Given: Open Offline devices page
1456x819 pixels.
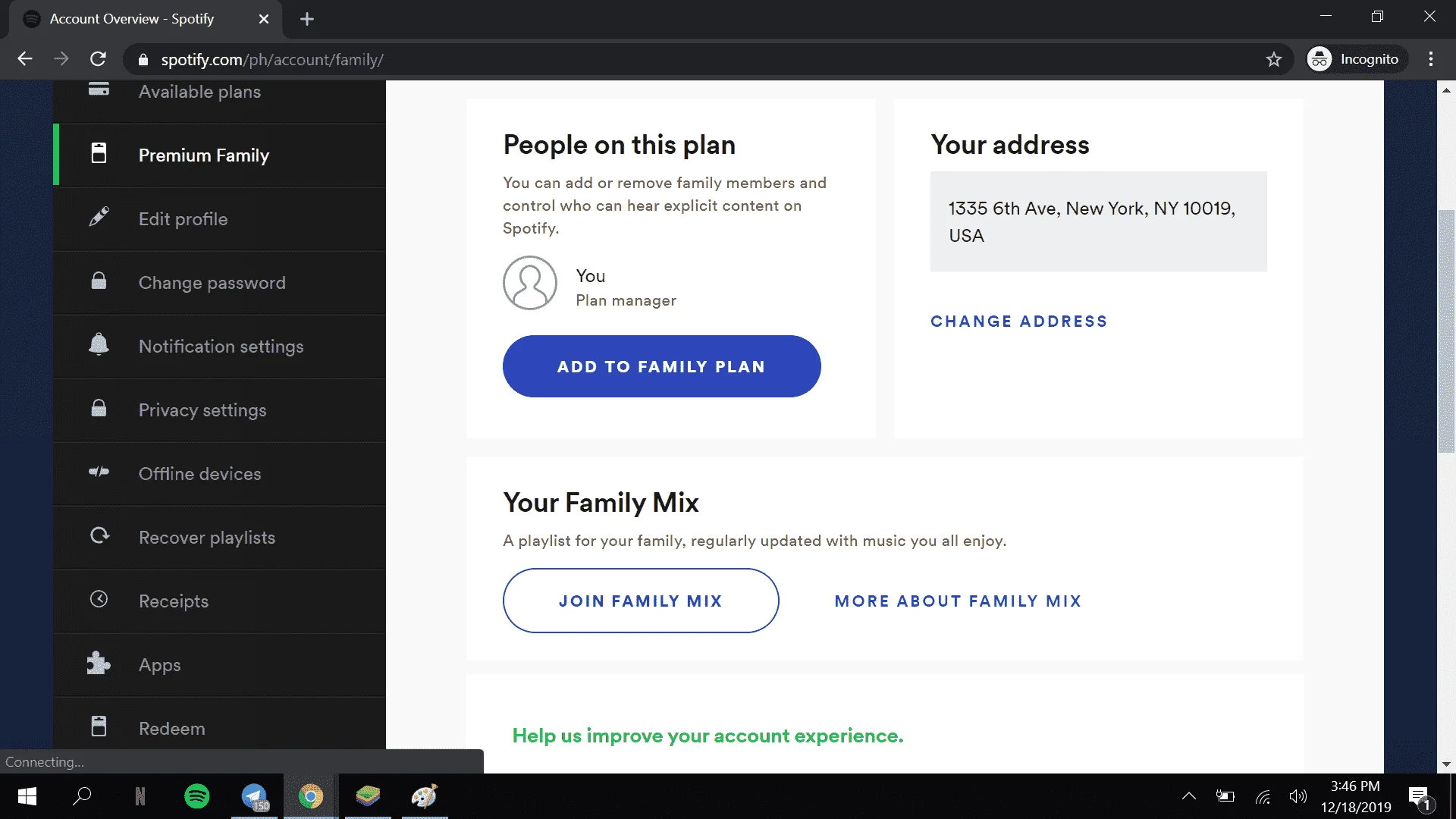Looking at the screenshot, I should (220, 474).
